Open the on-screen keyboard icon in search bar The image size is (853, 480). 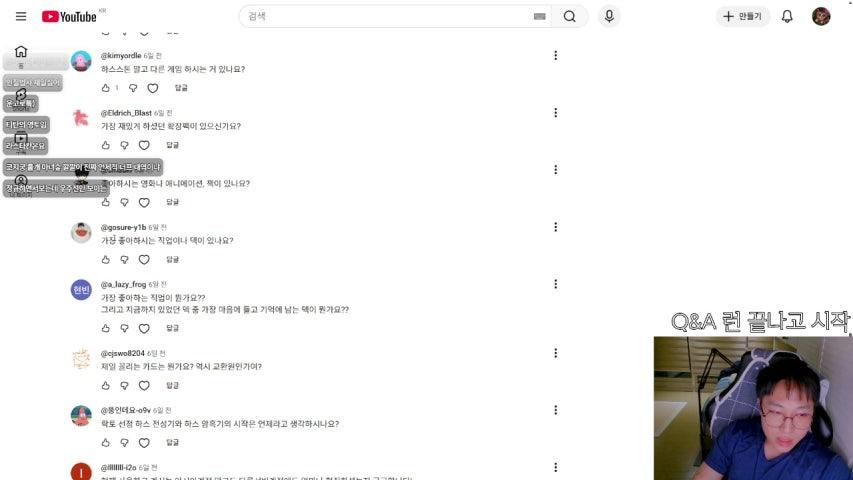click(539, 16)
